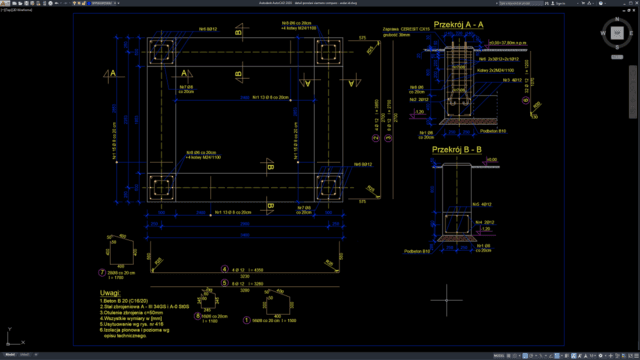Expand the Help menu dropdown arrow
Viewport: 640px width, 360px height.
coord(605,3)
